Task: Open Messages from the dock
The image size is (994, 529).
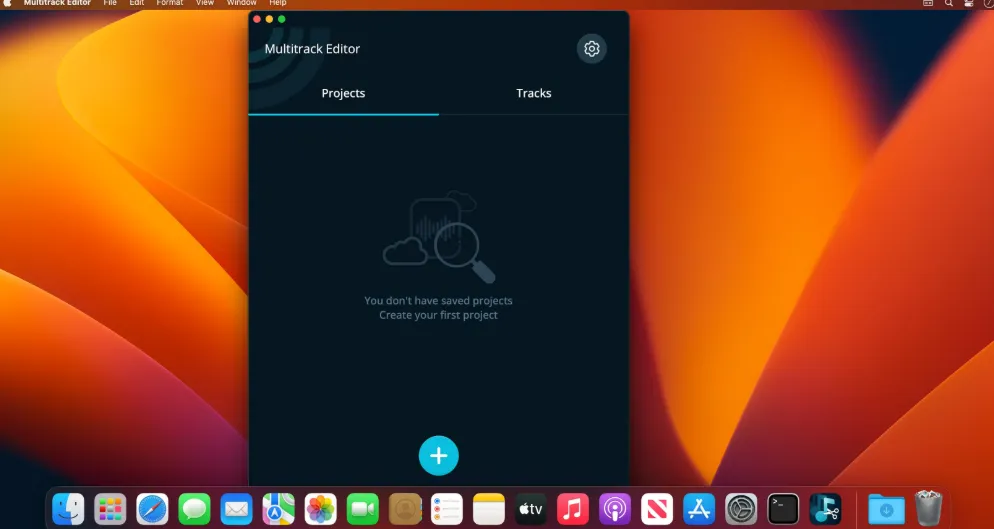Action: [x=195, y=509]
